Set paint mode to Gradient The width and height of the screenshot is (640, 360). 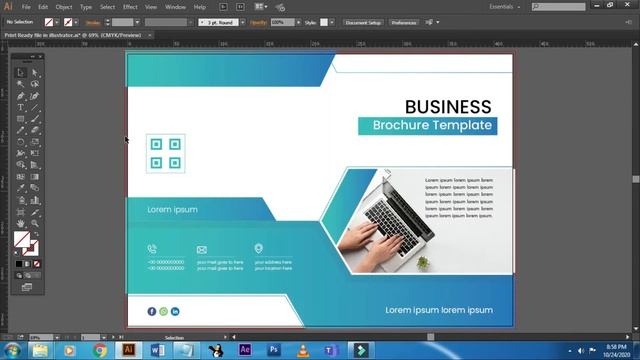pyautogui.click(x=27, y=264)
